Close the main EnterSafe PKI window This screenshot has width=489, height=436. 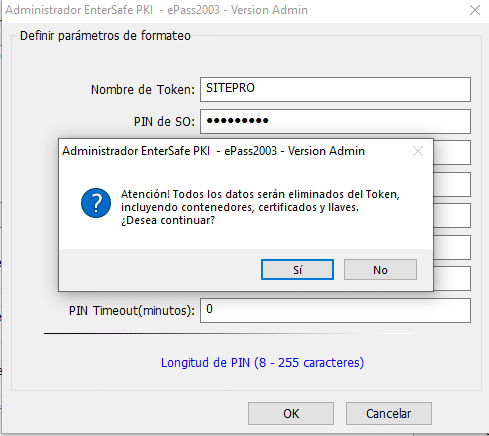click(x=475, y=10)
